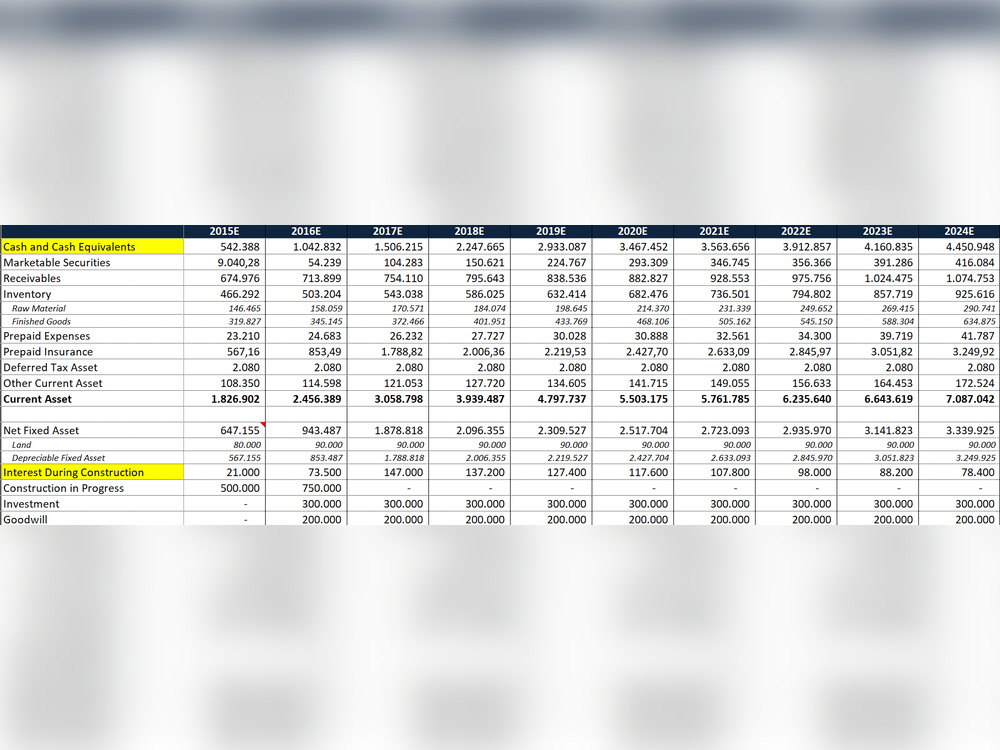Image resolution: width=1000 pixels, height=750 pixels.
Task: Click the Construction in Progress row label
Action: (64, 488)
